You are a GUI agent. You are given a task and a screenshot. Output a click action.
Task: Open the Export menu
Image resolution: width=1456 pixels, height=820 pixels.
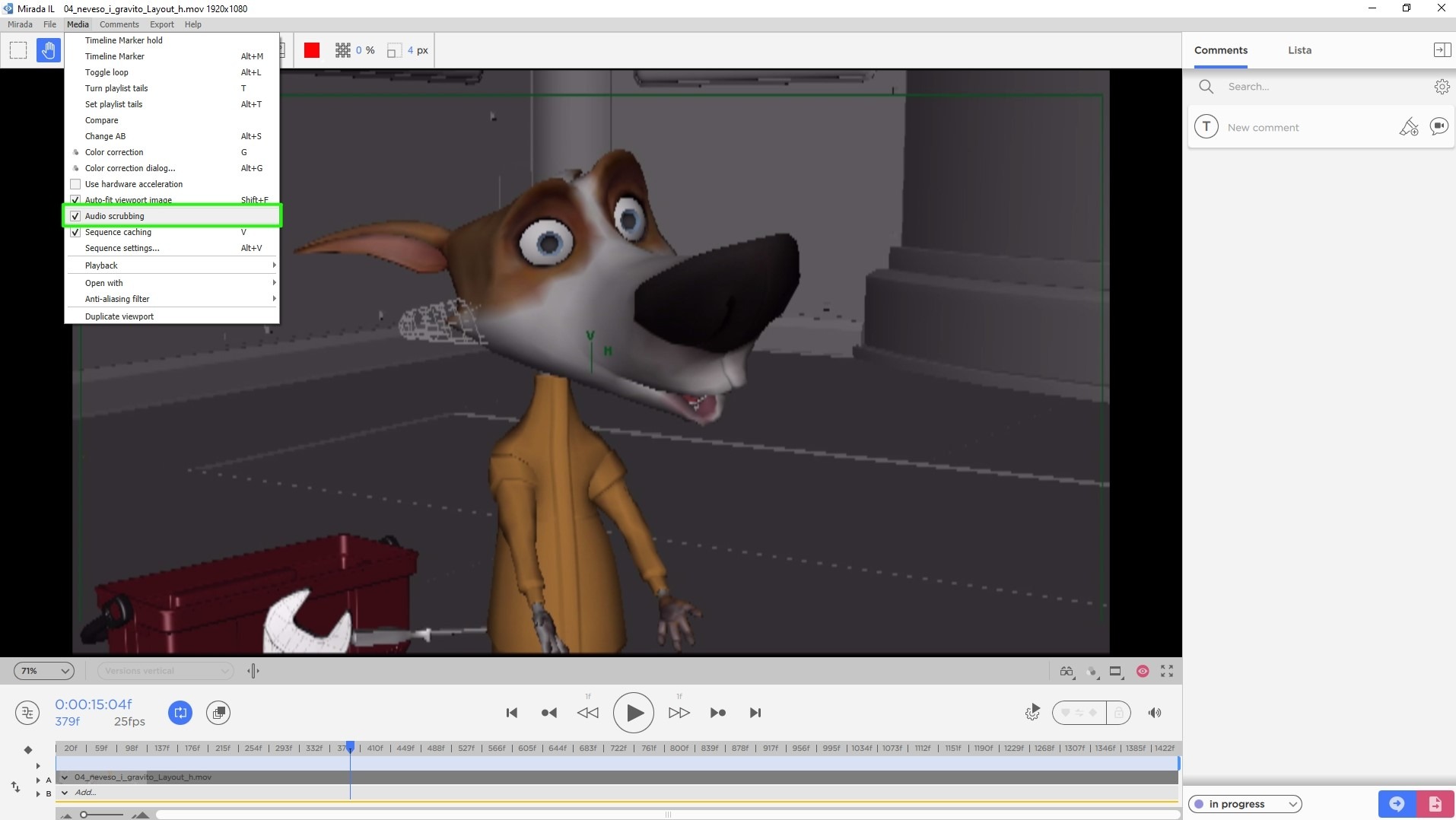pyautogui.click(x=162, y=24)
